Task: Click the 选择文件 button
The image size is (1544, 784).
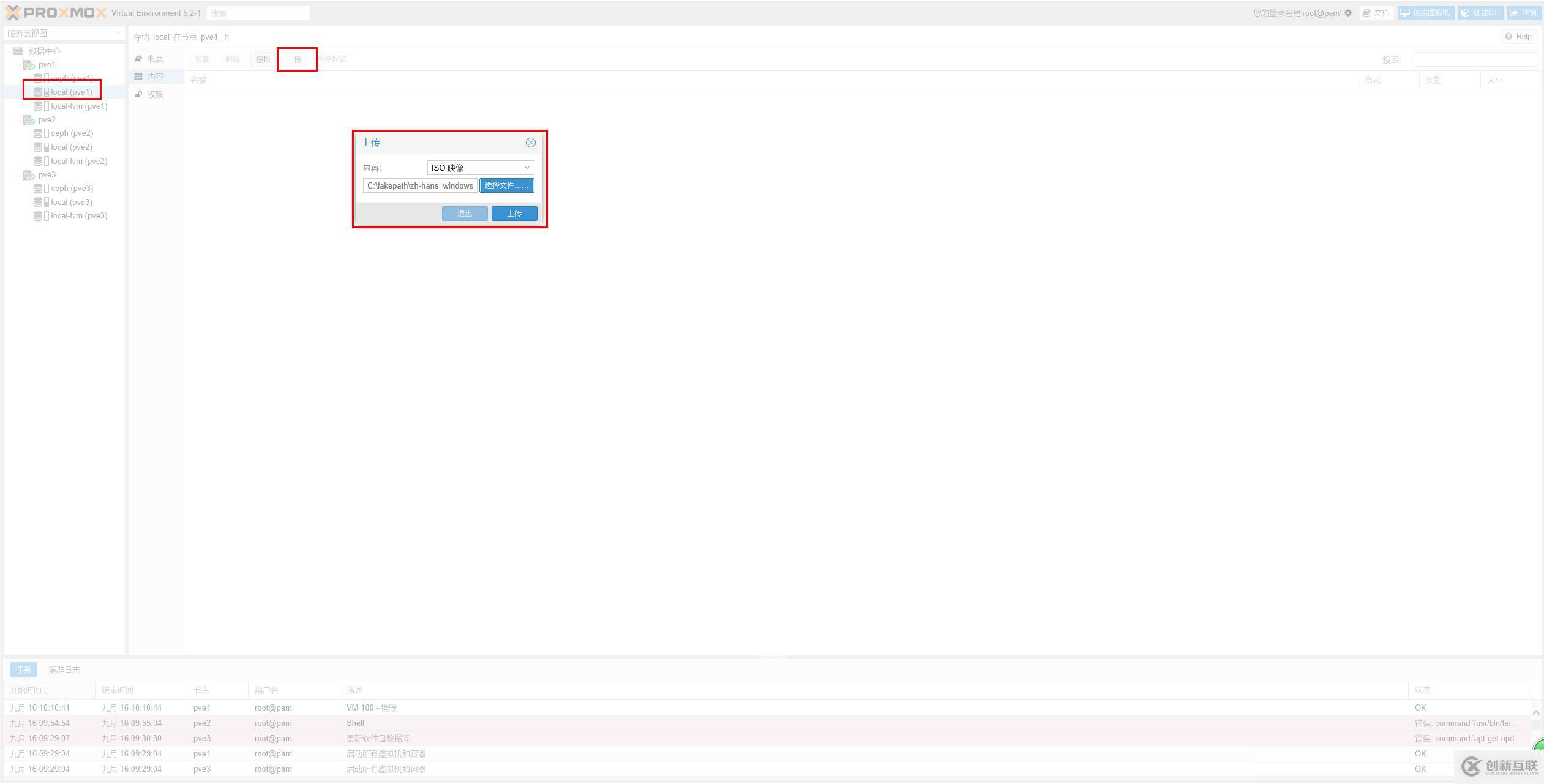Action: [x=506, y=185]
